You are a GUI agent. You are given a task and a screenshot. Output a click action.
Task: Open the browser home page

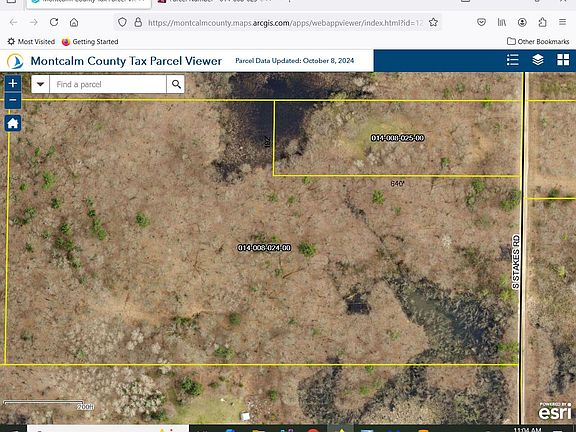point(74,22)
